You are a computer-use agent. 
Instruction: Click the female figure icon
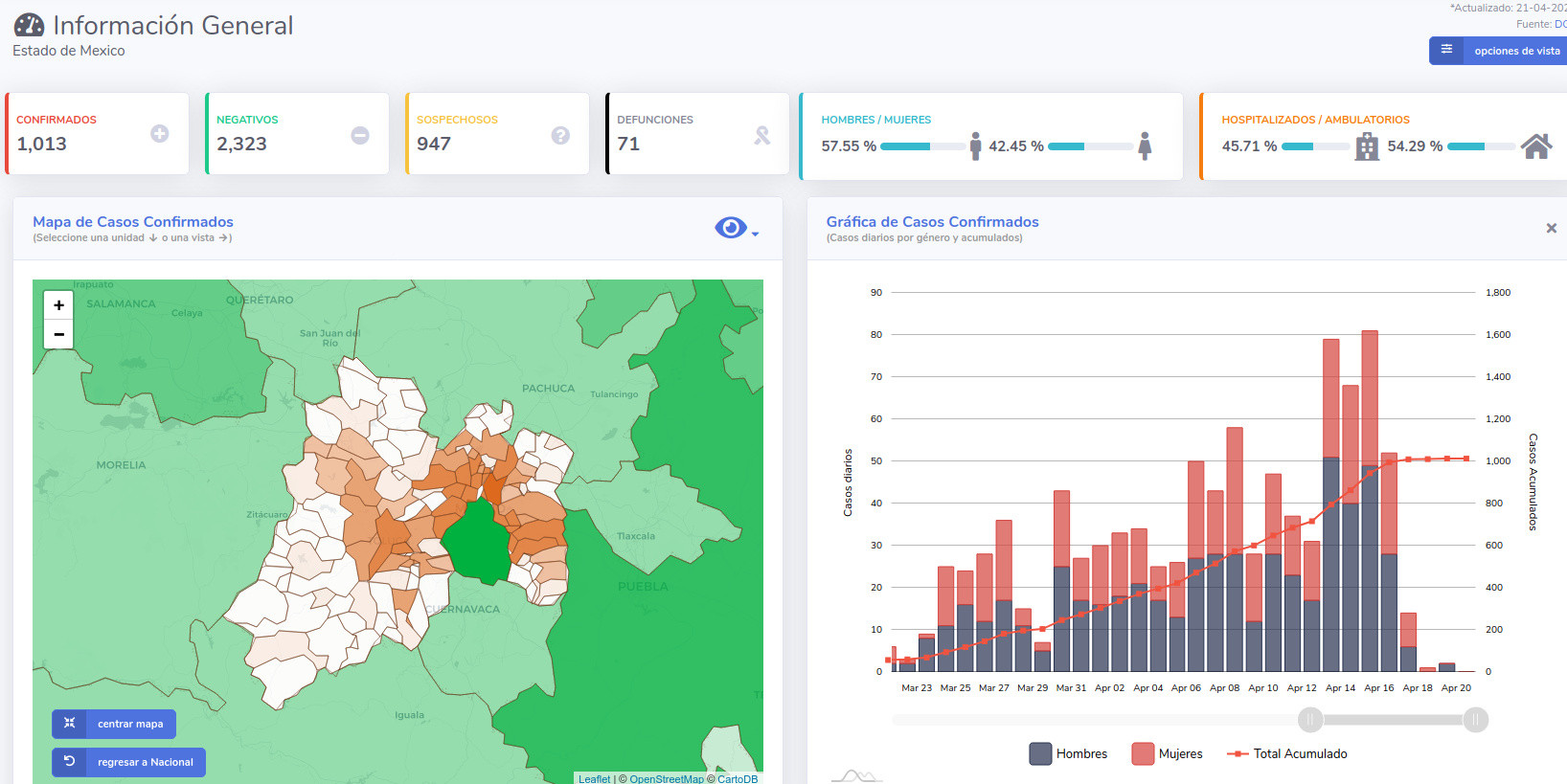click(x=1145, y=146)
